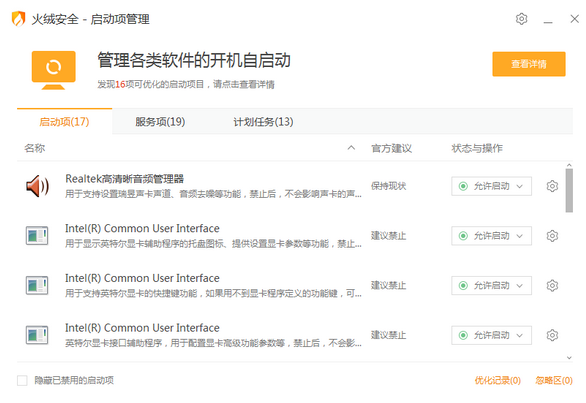
Task: Click the vertical scrollbar thumb in list
Action: coord(569,190)
